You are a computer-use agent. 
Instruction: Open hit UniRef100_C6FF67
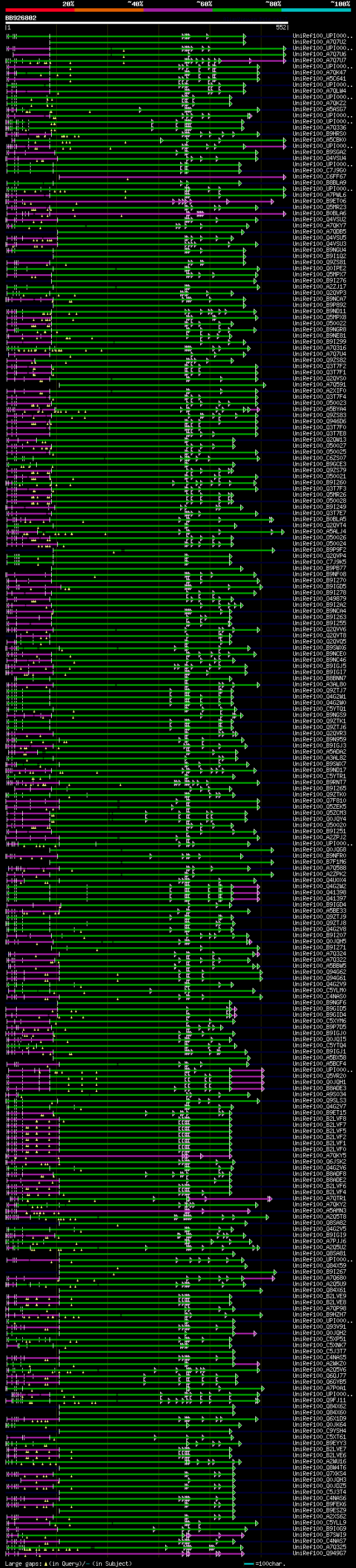point(319,176)
